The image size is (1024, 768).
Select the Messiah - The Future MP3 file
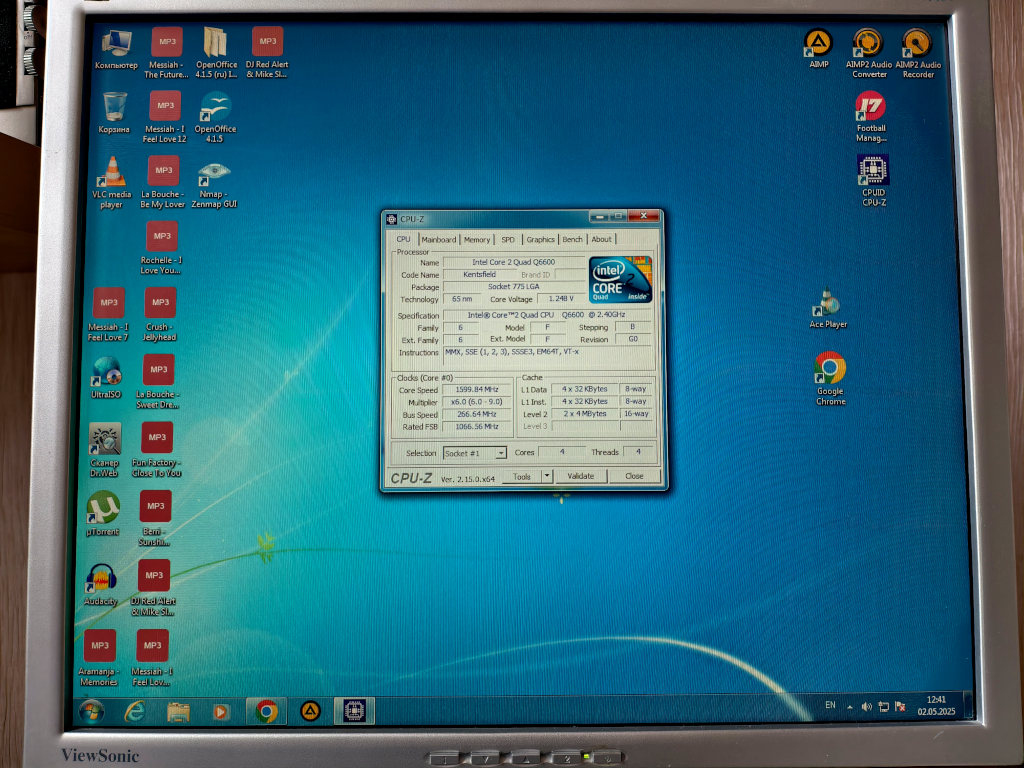(x=167, y=52)
